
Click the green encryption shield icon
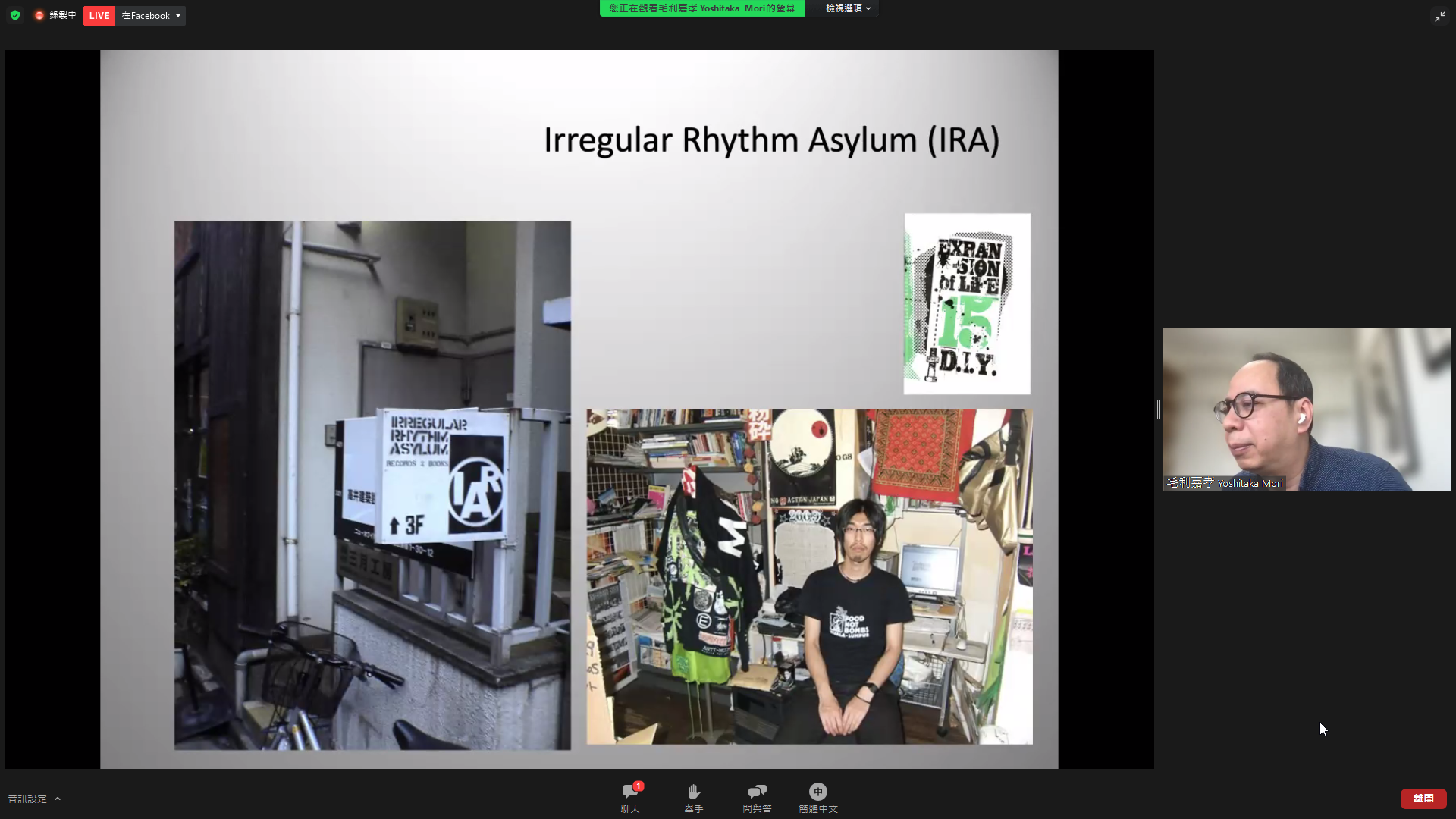(15, 15)
